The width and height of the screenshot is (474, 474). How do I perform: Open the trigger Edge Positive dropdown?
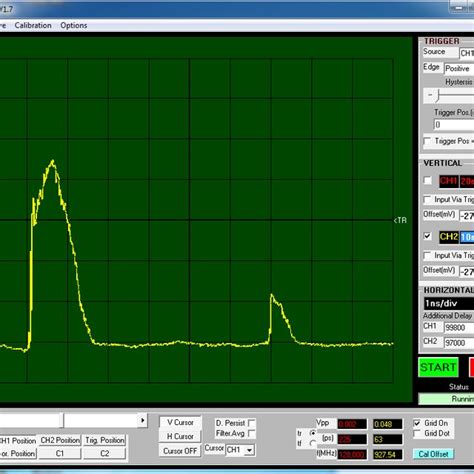pyautogui.click(x=459, y=68)
